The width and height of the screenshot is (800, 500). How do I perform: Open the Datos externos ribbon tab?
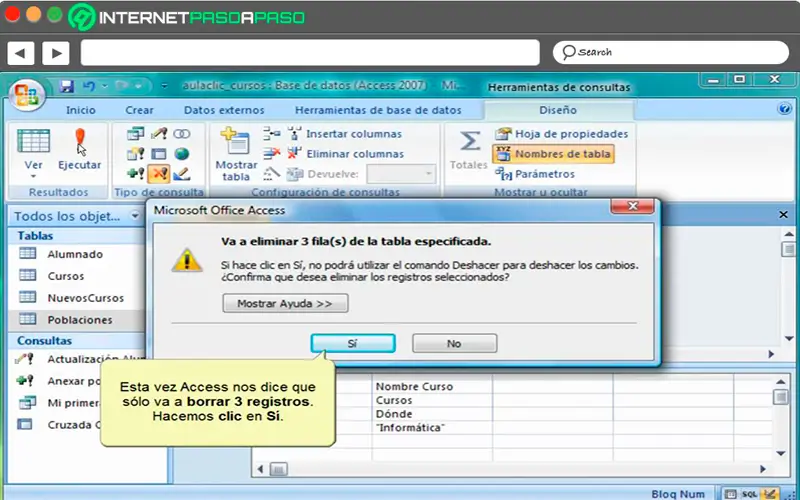pyautogui.click(x=224, y=110)
